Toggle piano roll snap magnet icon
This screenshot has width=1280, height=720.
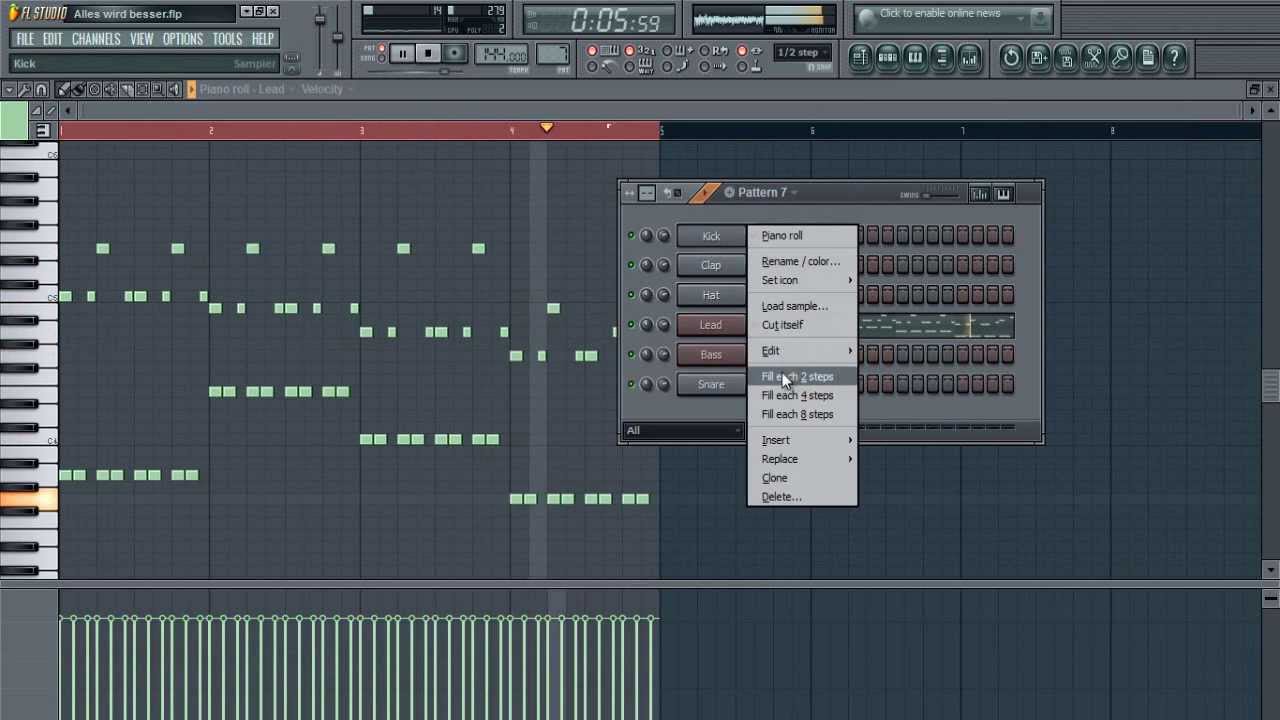41,89
